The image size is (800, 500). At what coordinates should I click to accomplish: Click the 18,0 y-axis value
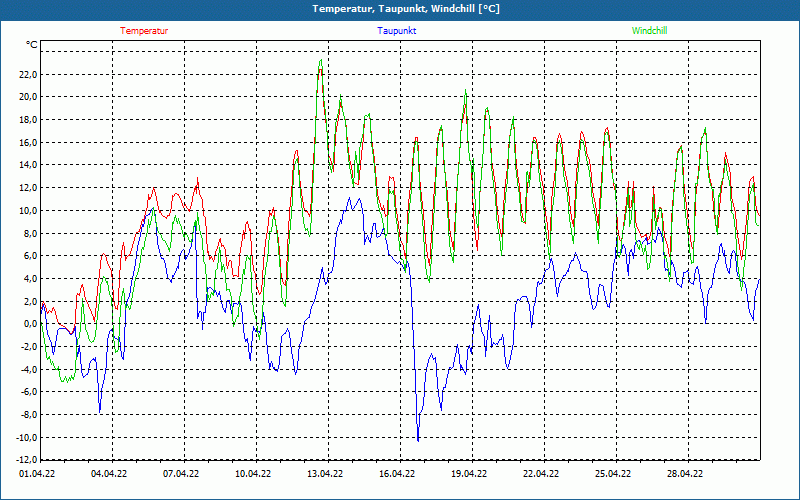pos(28,120)
